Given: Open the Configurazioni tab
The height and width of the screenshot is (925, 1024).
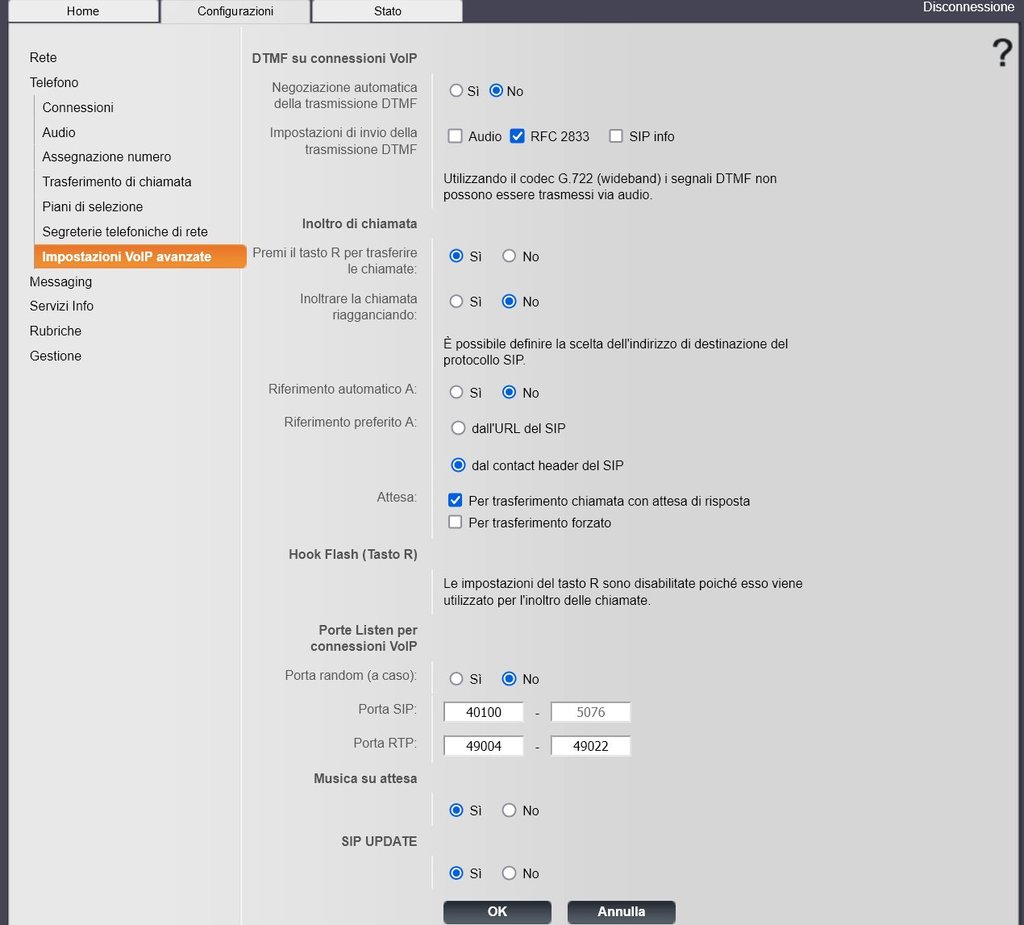Looking at the screenshot, I should [x=235, y=11].
